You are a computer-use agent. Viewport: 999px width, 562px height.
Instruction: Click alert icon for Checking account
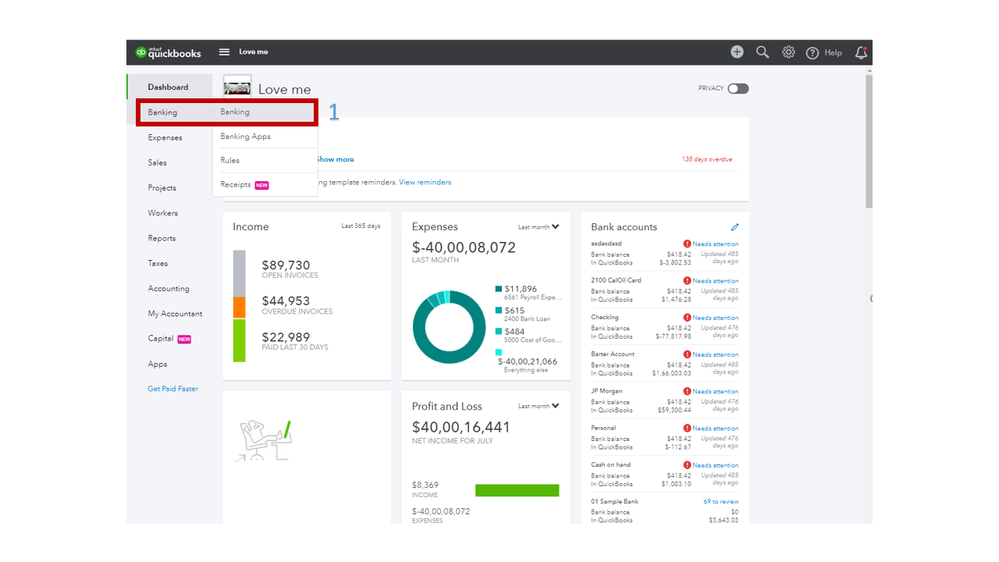(687, 318)
